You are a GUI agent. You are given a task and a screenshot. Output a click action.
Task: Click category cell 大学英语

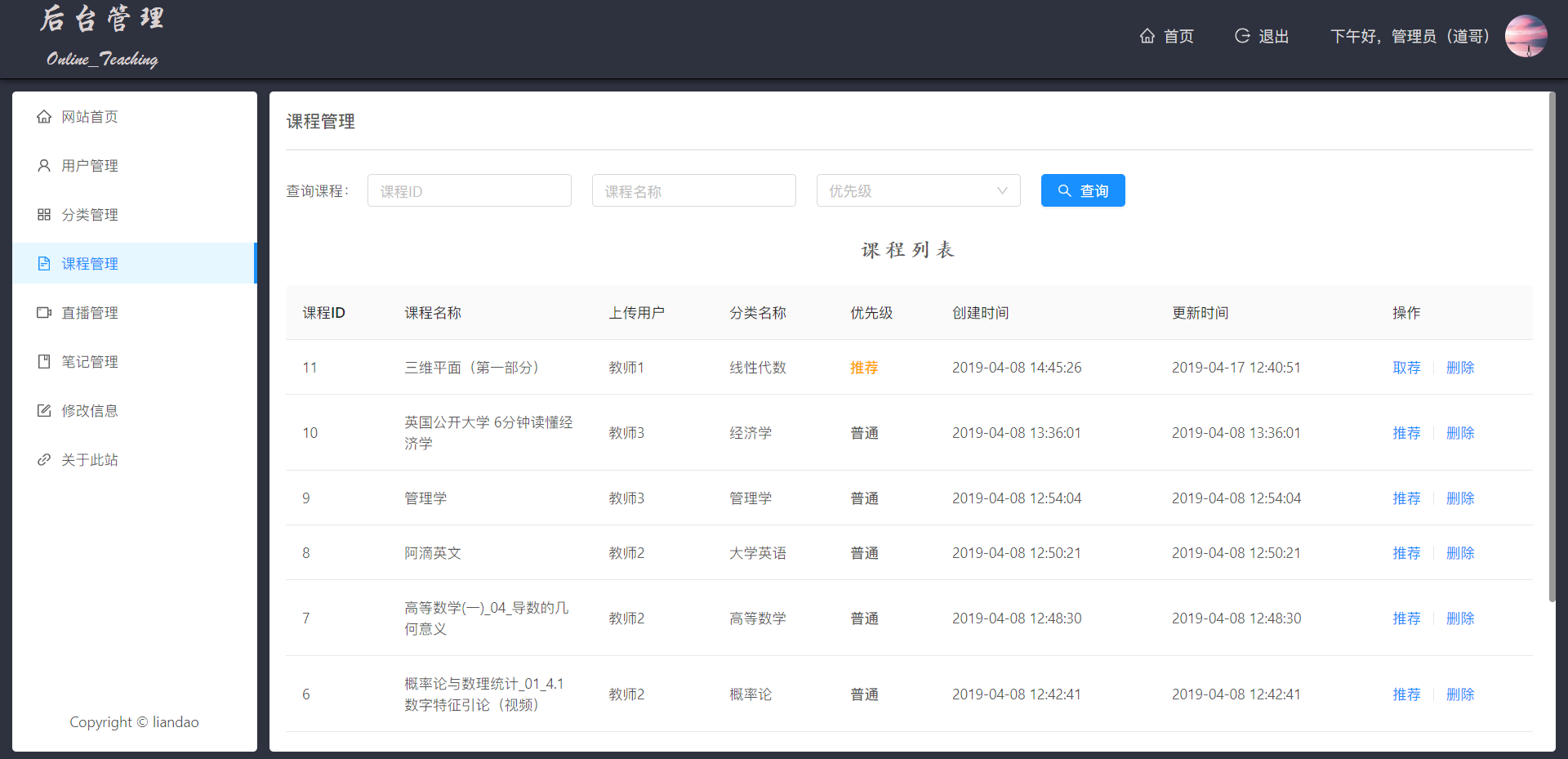pyautogui.click(x=758, y=553)
